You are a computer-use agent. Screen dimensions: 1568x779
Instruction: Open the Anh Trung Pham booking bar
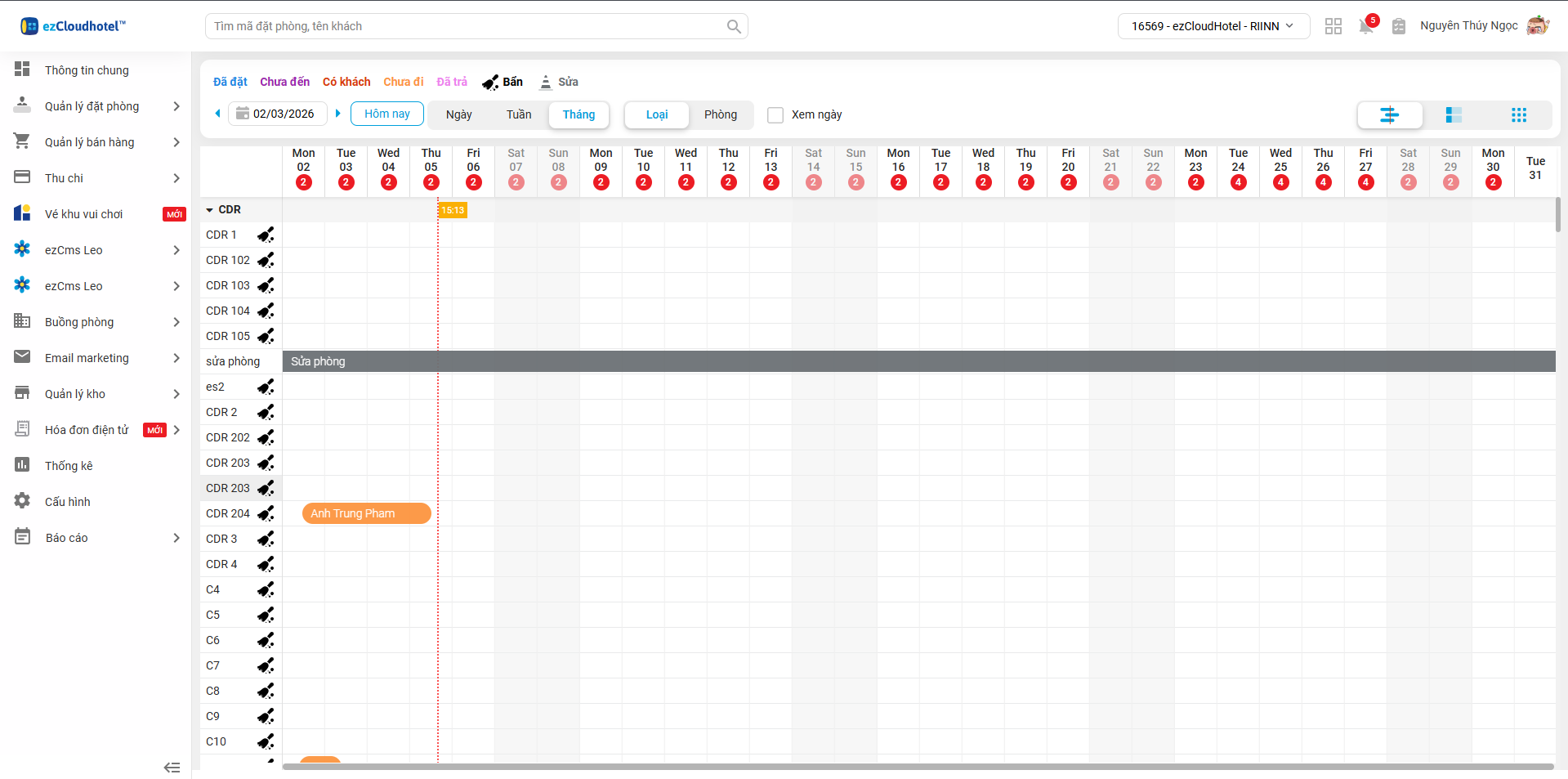pyautogui.click(x=366, y=513)
